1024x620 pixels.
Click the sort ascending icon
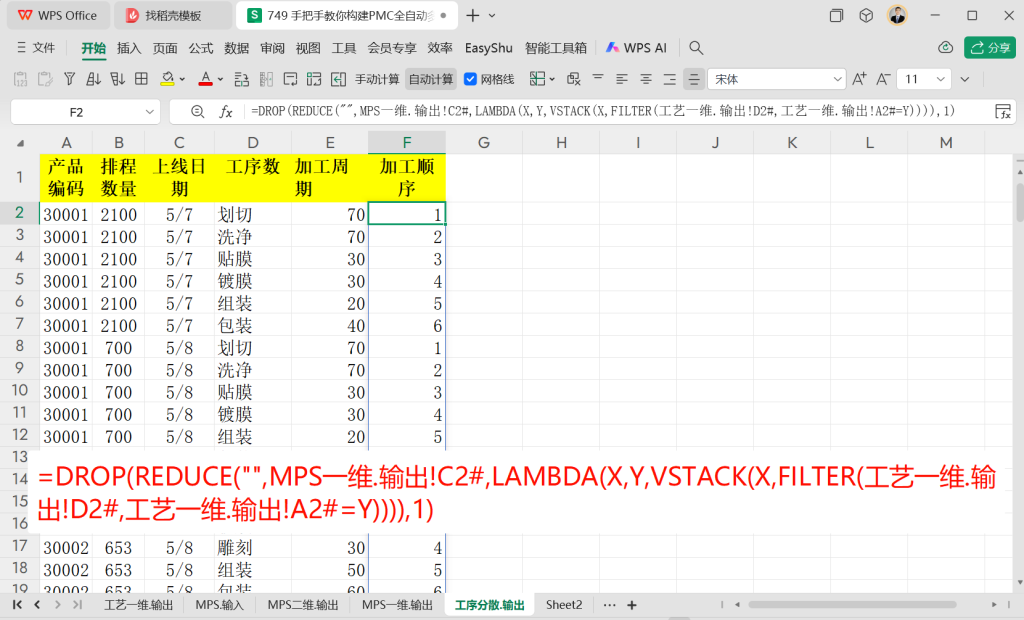(93, 79)
